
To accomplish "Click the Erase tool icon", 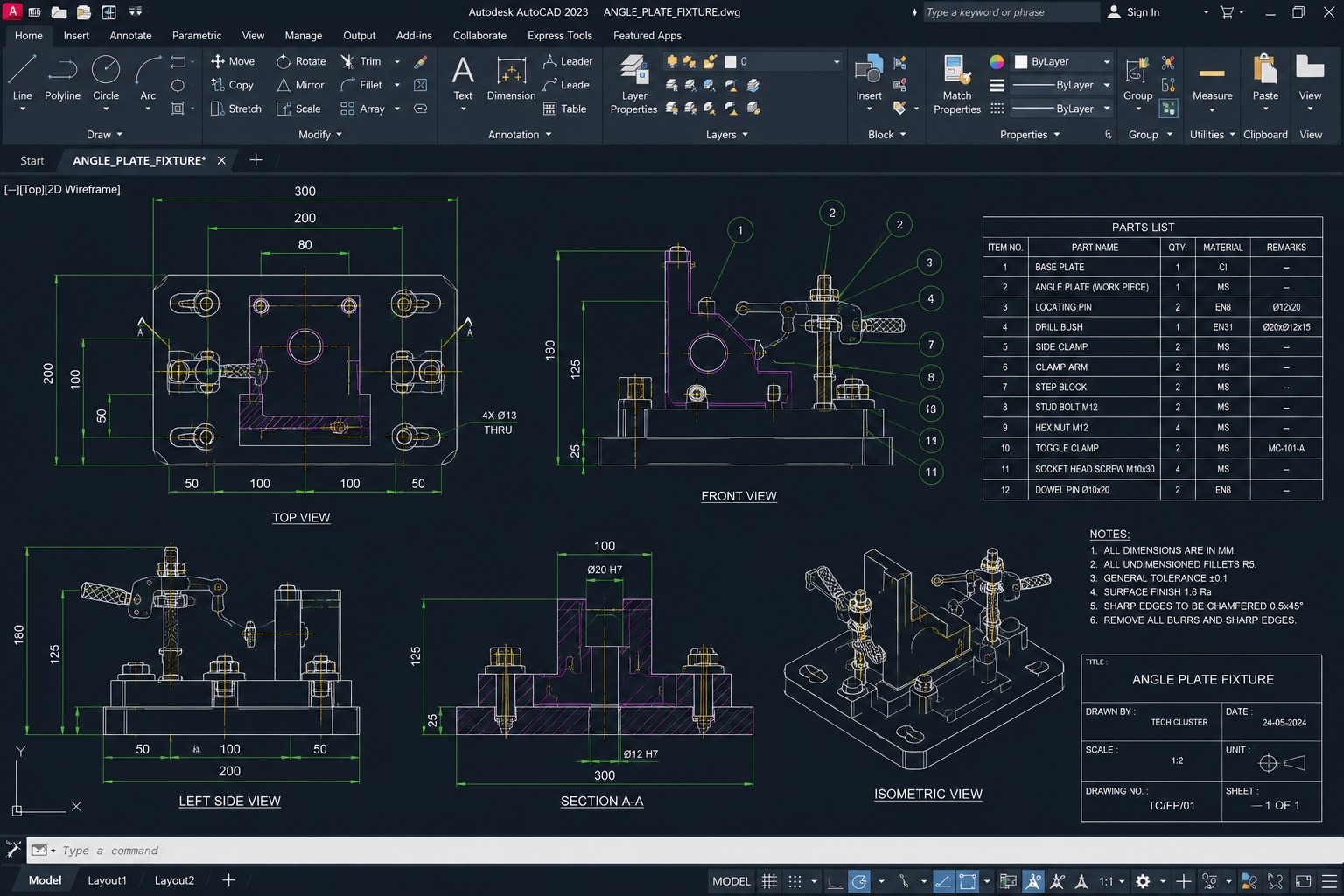I will pos(421,61).
